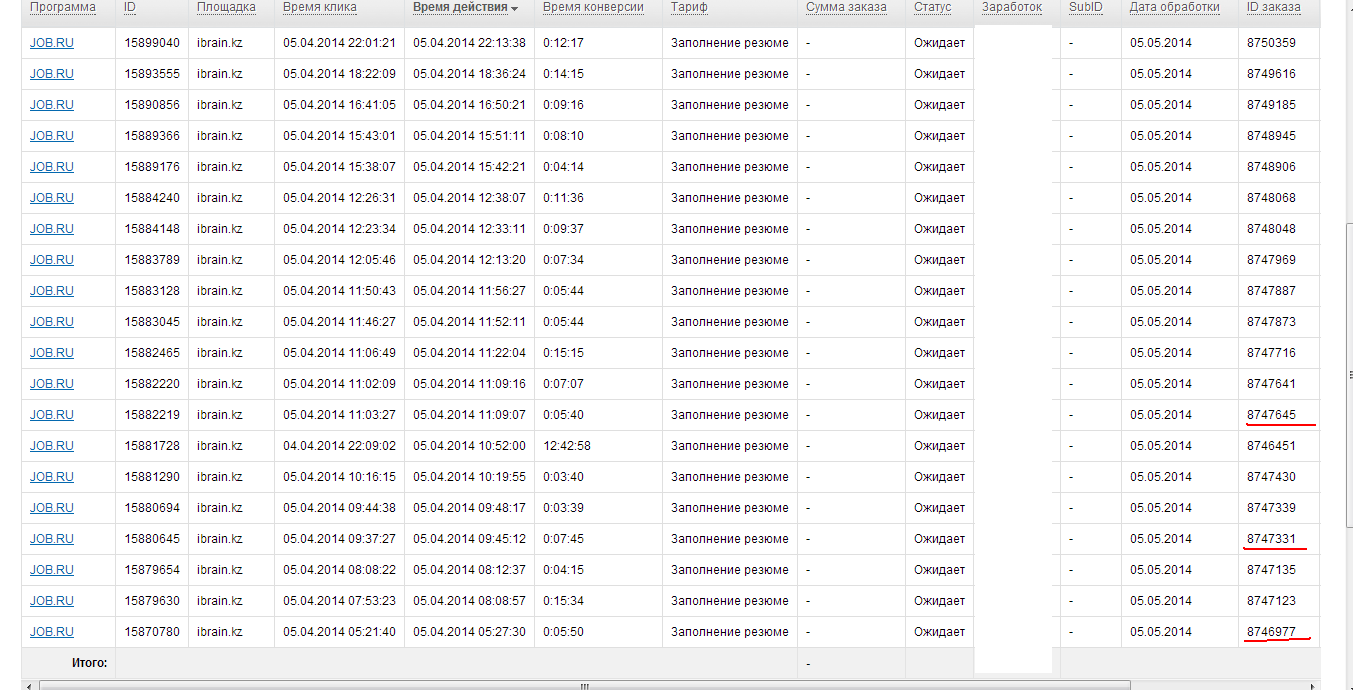Click action time 05.04.2014 05:27:30

coord(469,632)
